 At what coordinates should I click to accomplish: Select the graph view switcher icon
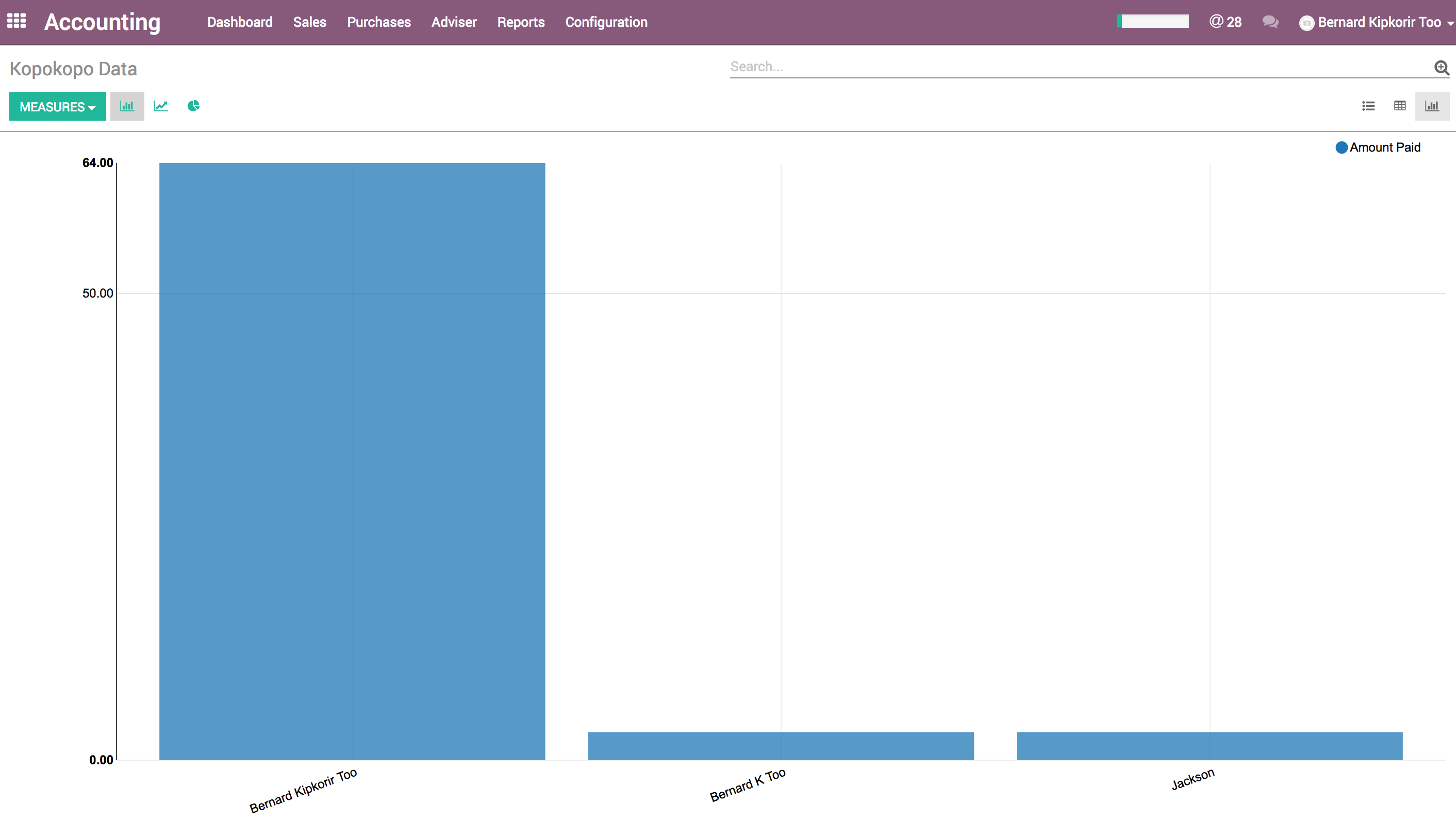[1432, 106]
